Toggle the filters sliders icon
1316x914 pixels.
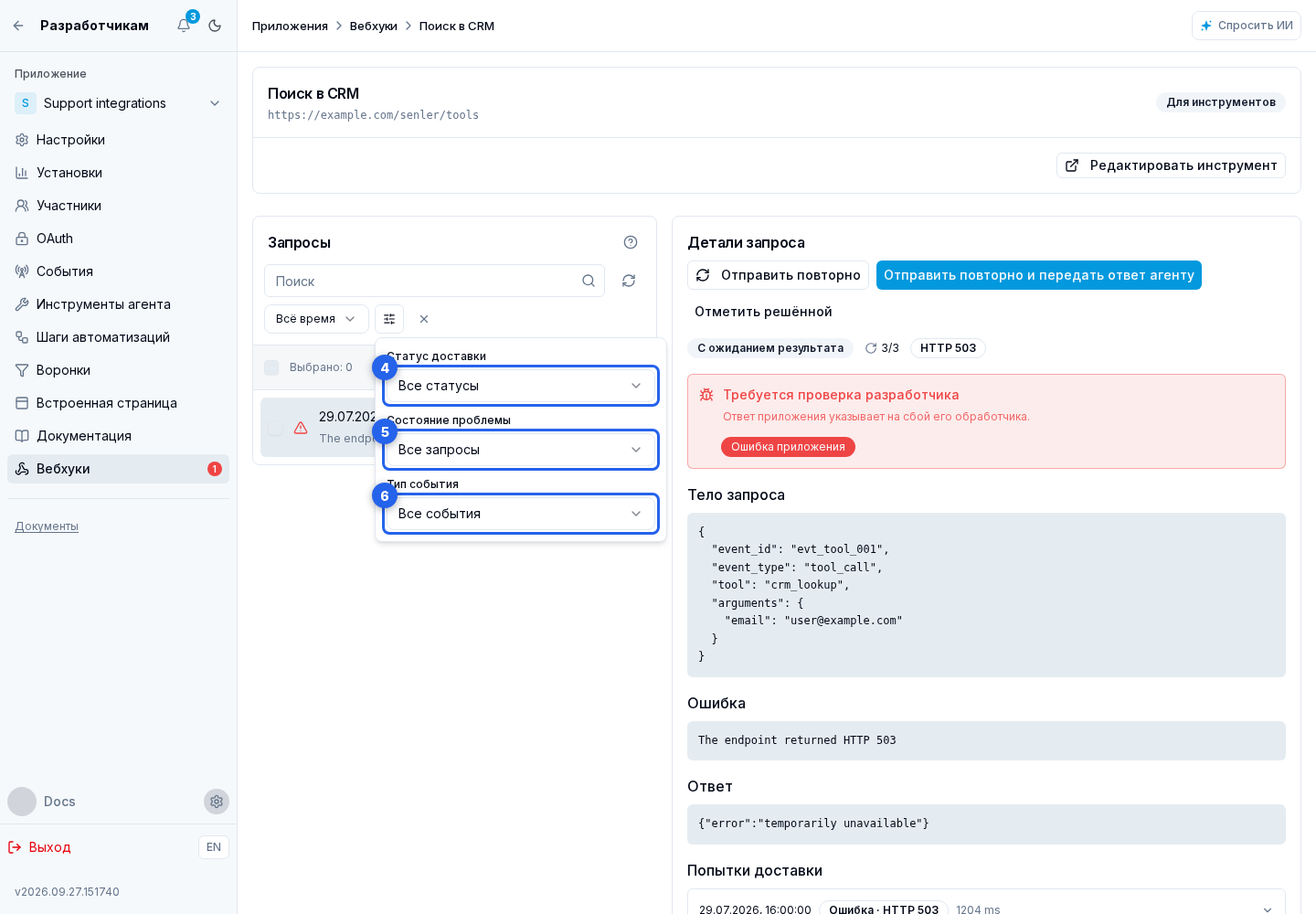click(x=389, y=319)
